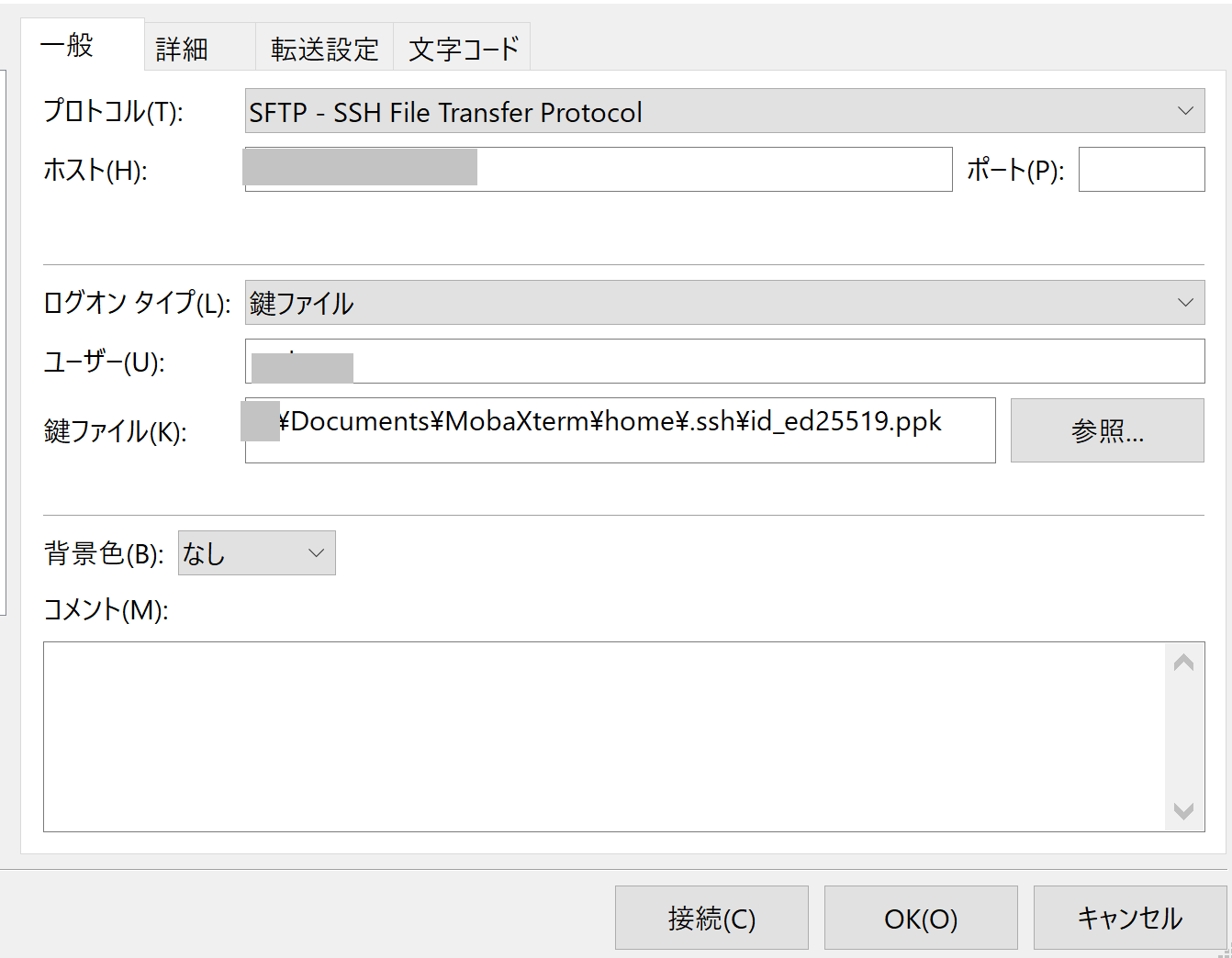
Task: Open the 詳細 tab
Action: [199, 49]
